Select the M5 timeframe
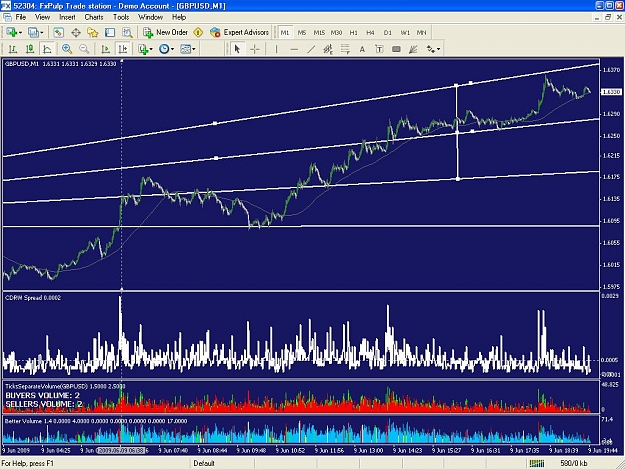The image size is (625, 469). [x=302, y=33]
